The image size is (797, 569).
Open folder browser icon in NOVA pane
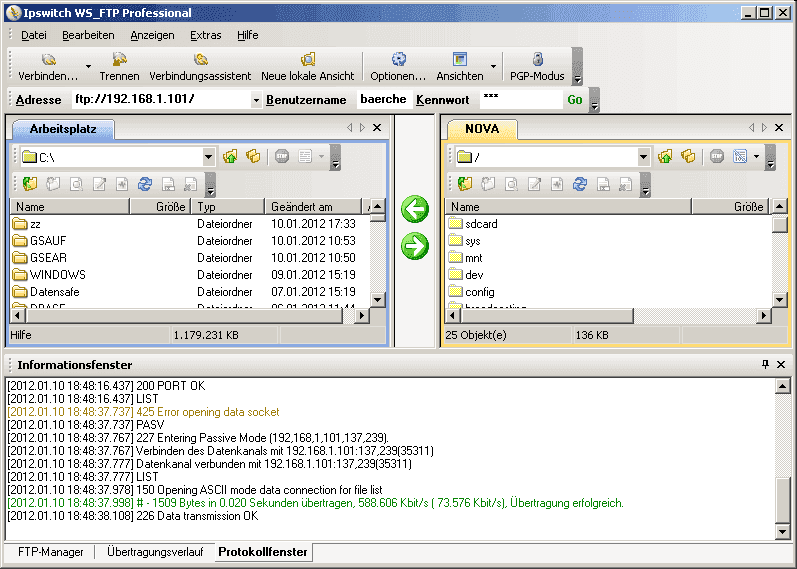pos(688,157)
